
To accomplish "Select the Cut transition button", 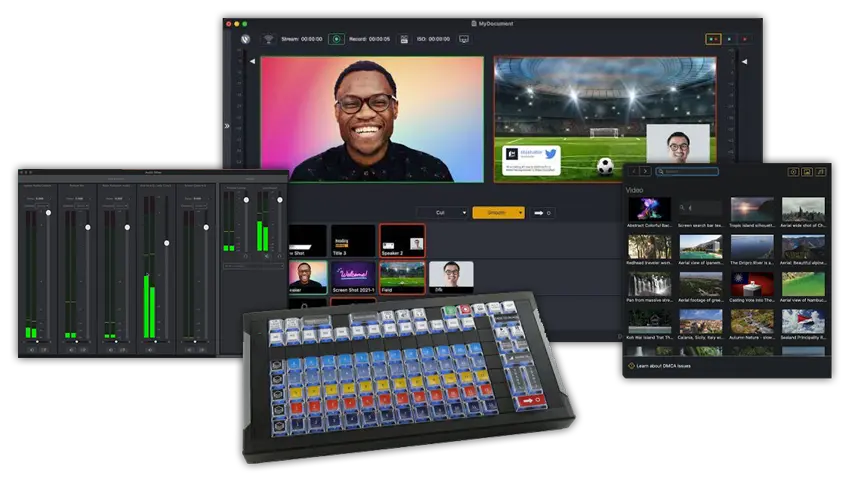I will pos(440,213).
